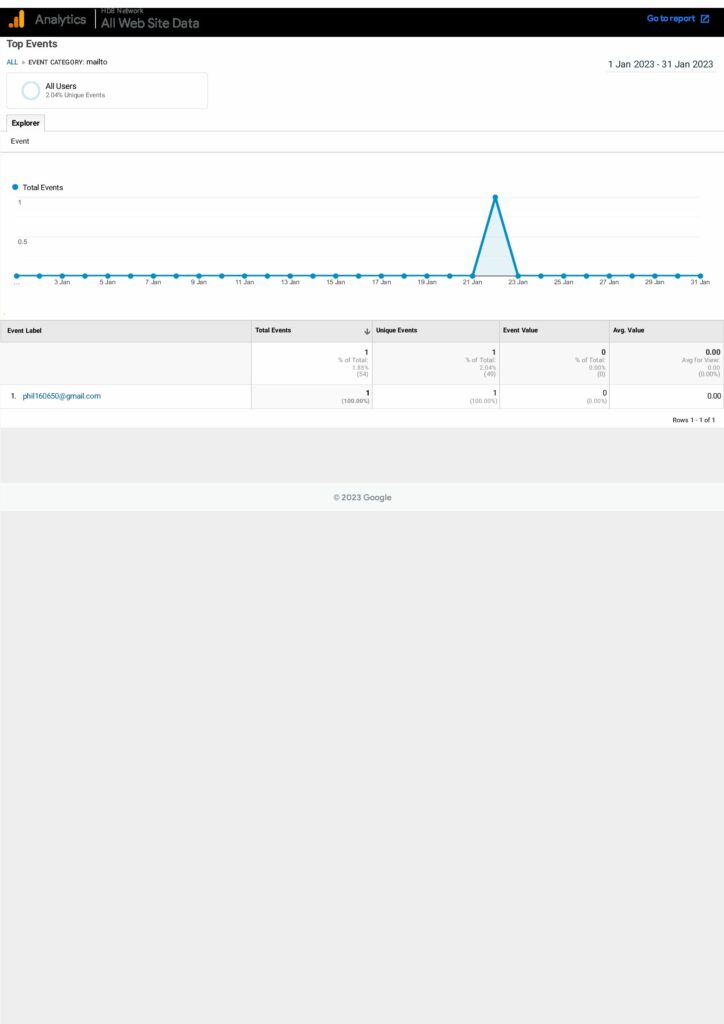
Task: Sort by Unique Events column header
Action: click(x=397, y=330)
